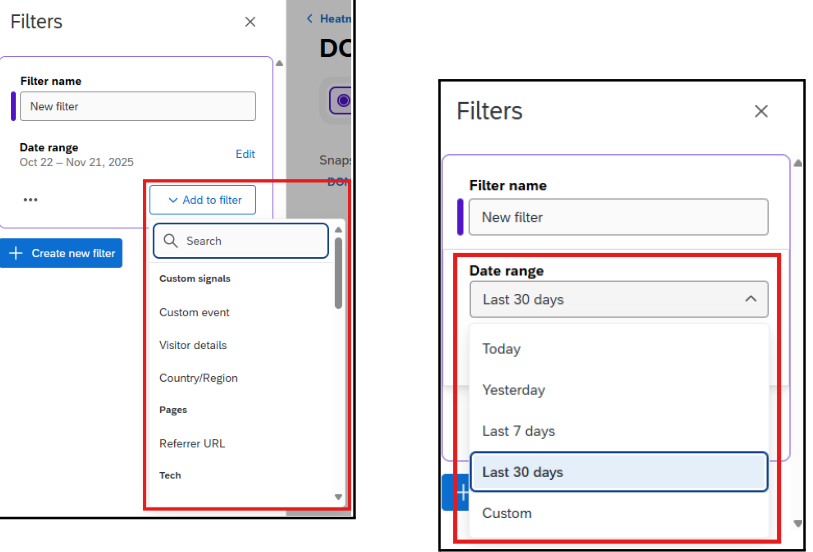
Task: Click the scroll down arrow in signals list
Action: pyautogui.click(x=338, y=497)
